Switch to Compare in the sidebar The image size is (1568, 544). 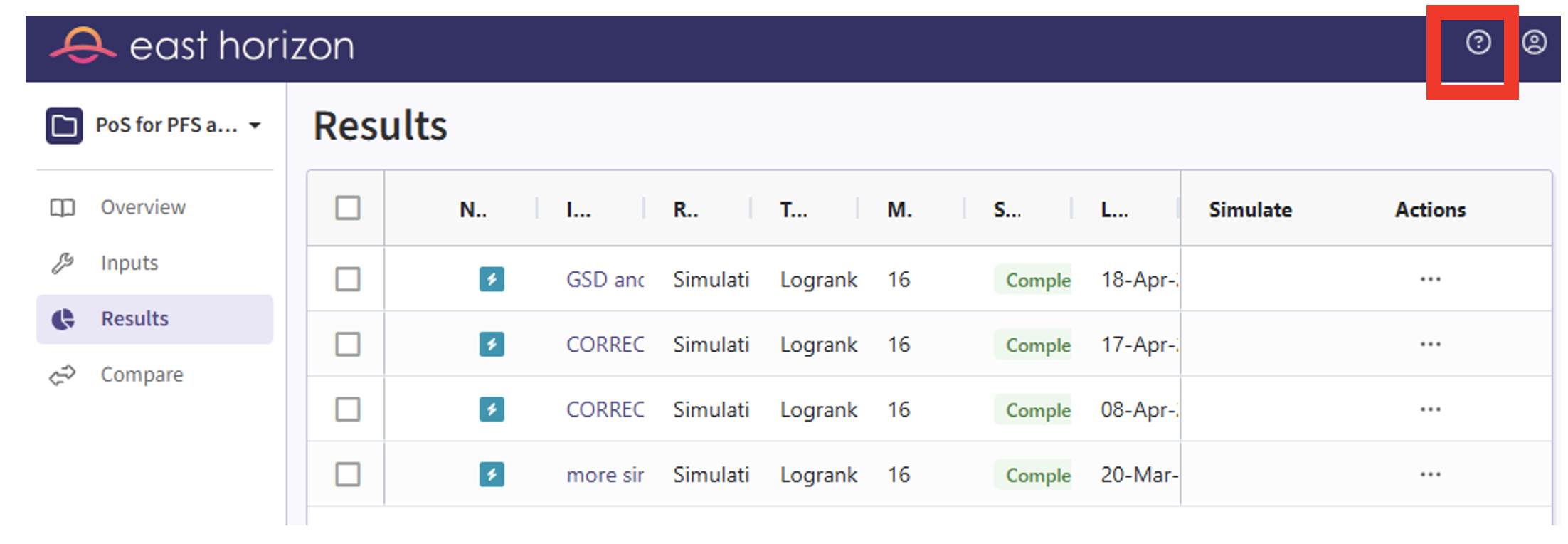pos(142,375)
